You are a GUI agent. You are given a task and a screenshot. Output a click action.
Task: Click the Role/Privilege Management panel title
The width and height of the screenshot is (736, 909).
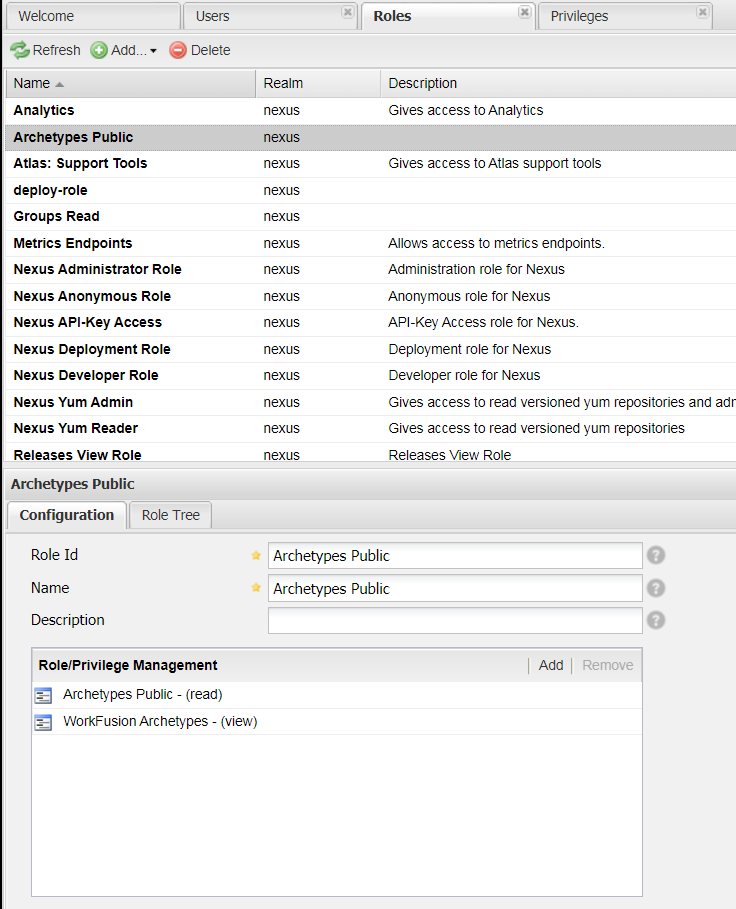(x=128, y=666)
